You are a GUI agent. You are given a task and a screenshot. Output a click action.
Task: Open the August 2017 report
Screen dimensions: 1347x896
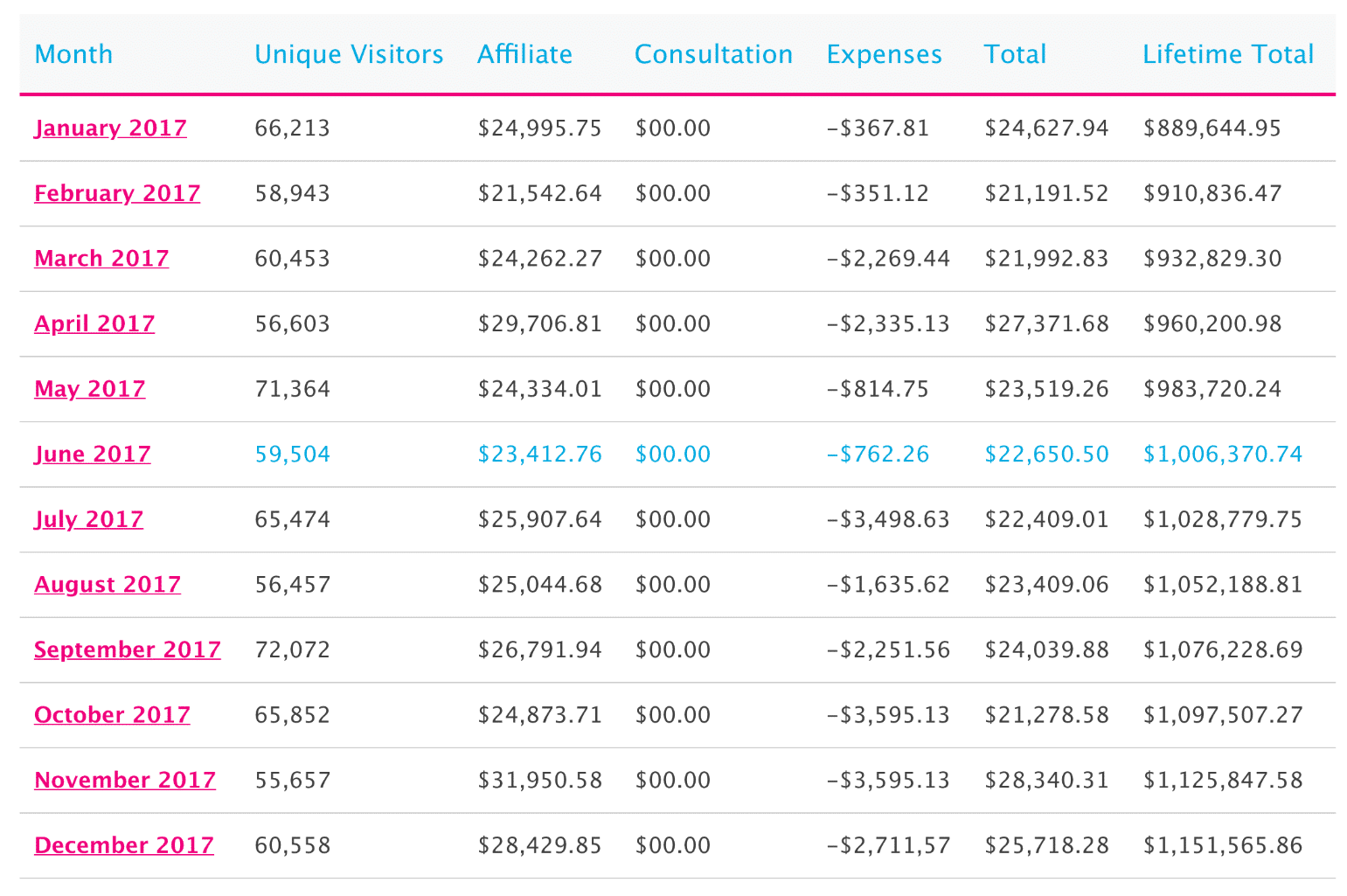pyautogui.click(x=108, y=585)
